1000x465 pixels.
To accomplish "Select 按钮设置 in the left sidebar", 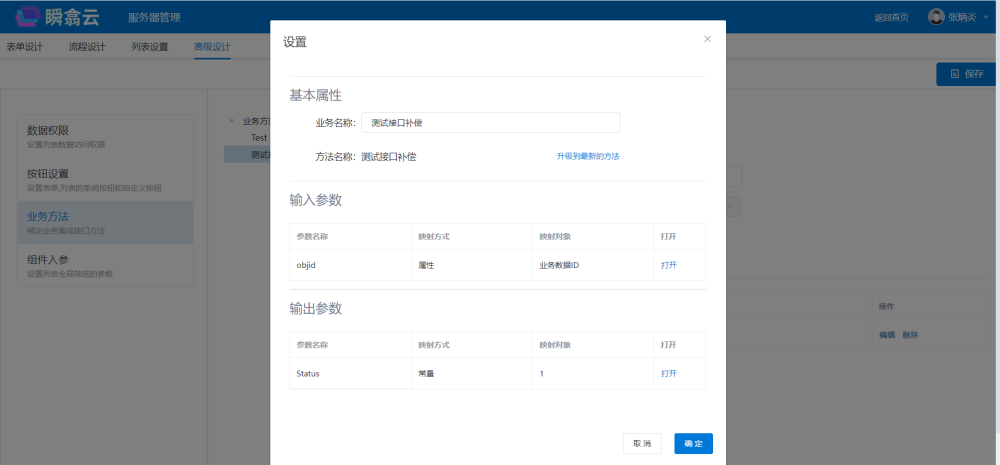I will pyautogui.click(x=48, y=174).
